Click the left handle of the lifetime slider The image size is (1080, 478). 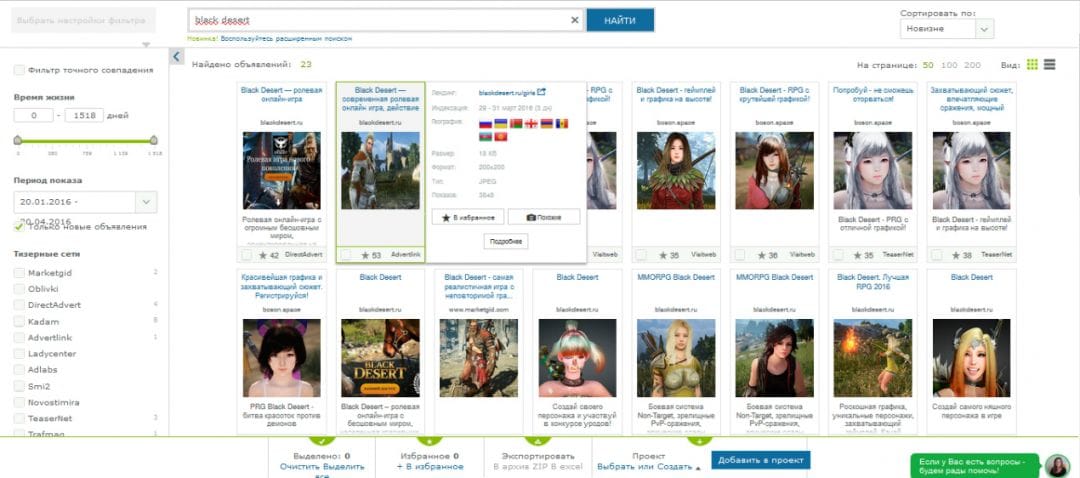click(17, 140)
